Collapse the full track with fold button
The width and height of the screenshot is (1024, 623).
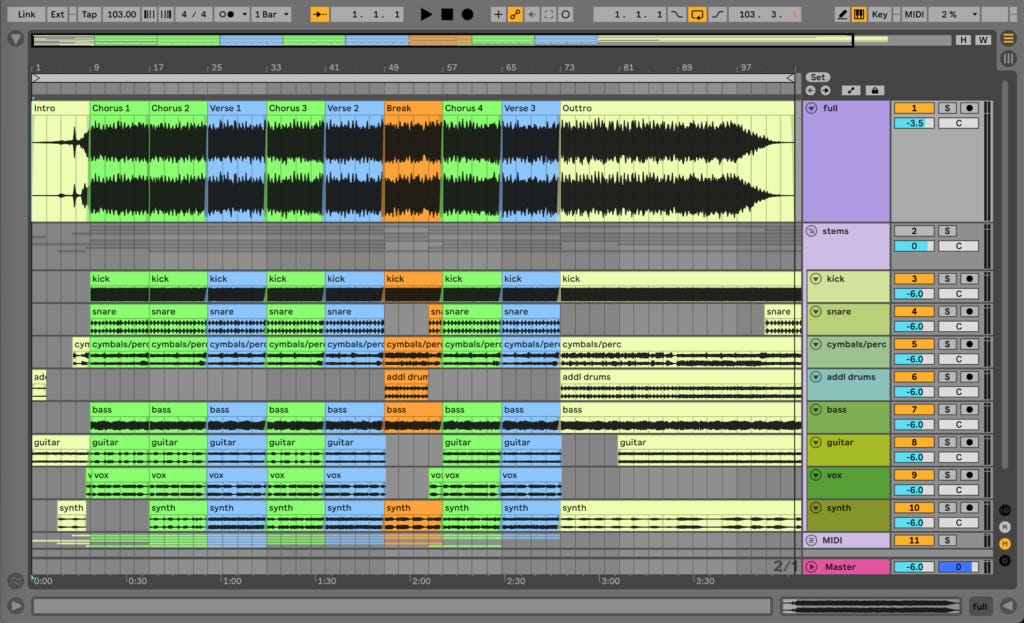tap(811, 108)
